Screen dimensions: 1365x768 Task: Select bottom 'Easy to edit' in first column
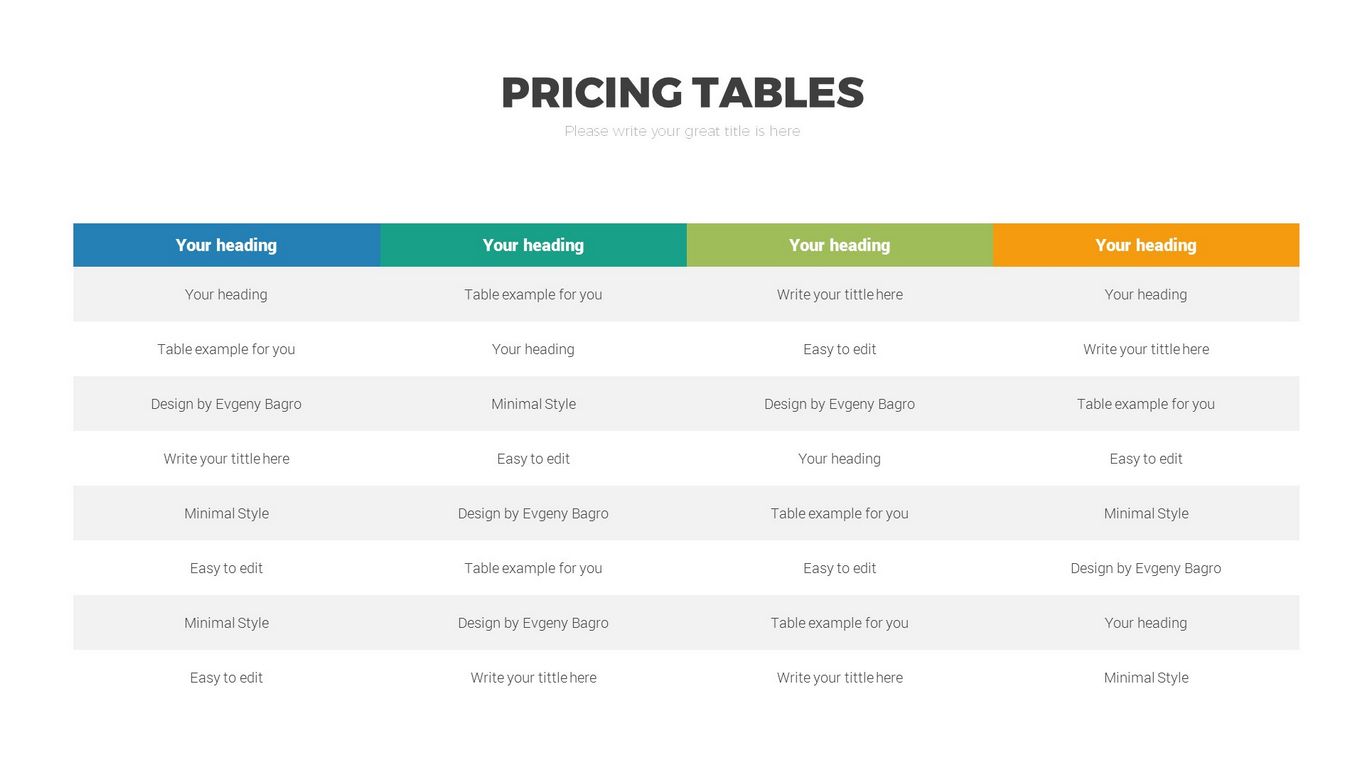(226, 678)
